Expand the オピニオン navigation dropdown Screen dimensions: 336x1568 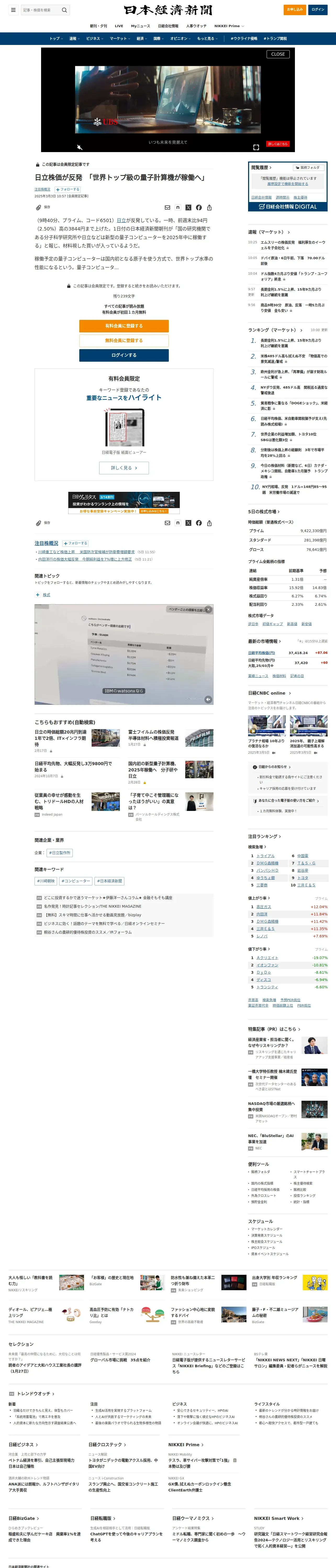click(x=181, y=38)
